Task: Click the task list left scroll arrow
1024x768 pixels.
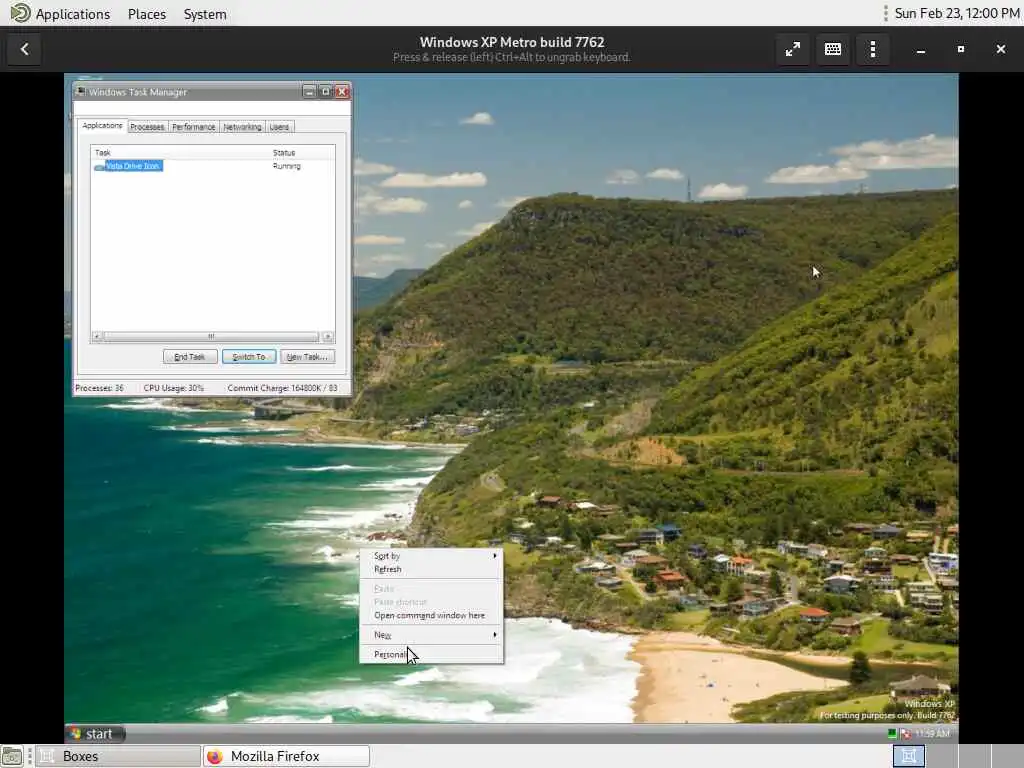Action: pos(97,337)
